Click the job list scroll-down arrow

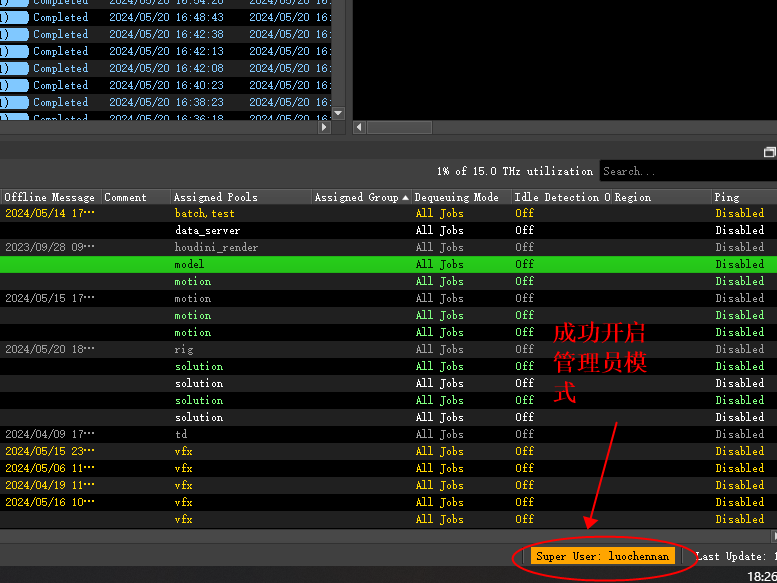[x=337, y=113]
